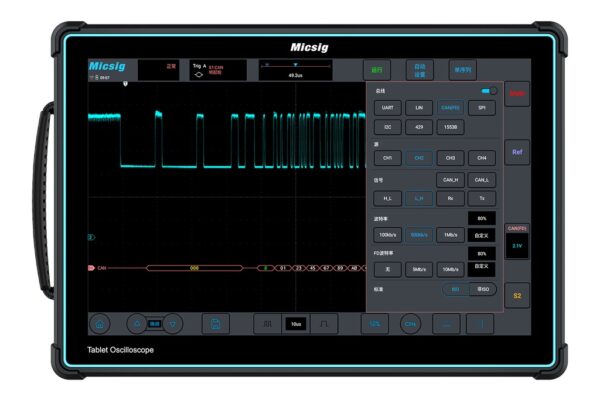The image size is (600, 400).
Task: Choose CH4 as source
Action: click(482, 158)
